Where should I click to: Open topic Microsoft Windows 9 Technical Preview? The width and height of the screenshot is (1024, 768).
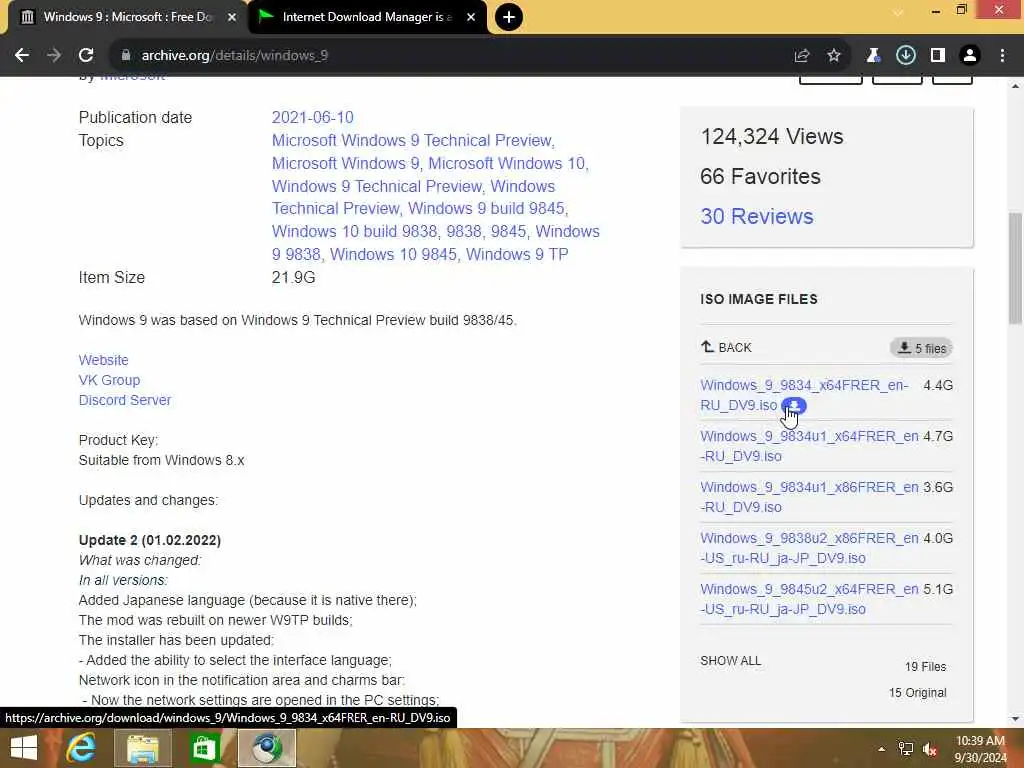[413, 140]
